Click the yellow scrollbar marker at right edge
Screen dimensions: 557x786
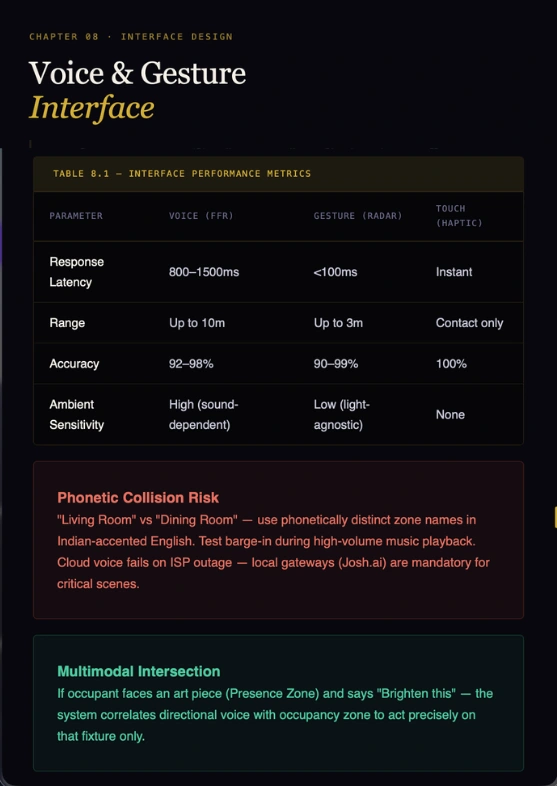[555, 517]
